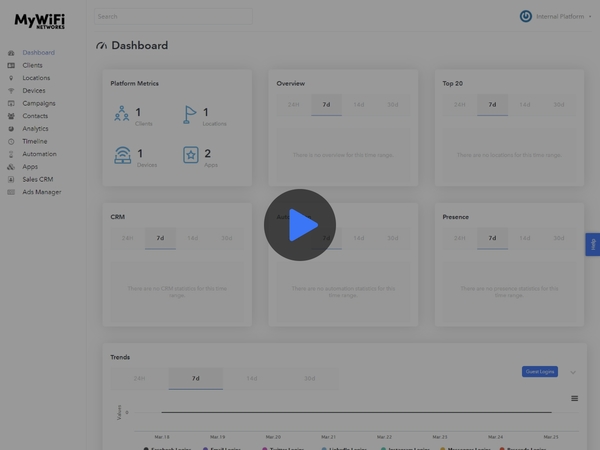Screen dimensions: 600x450
Task: Open the Sales CRM link text
Action: pos(38,179)
